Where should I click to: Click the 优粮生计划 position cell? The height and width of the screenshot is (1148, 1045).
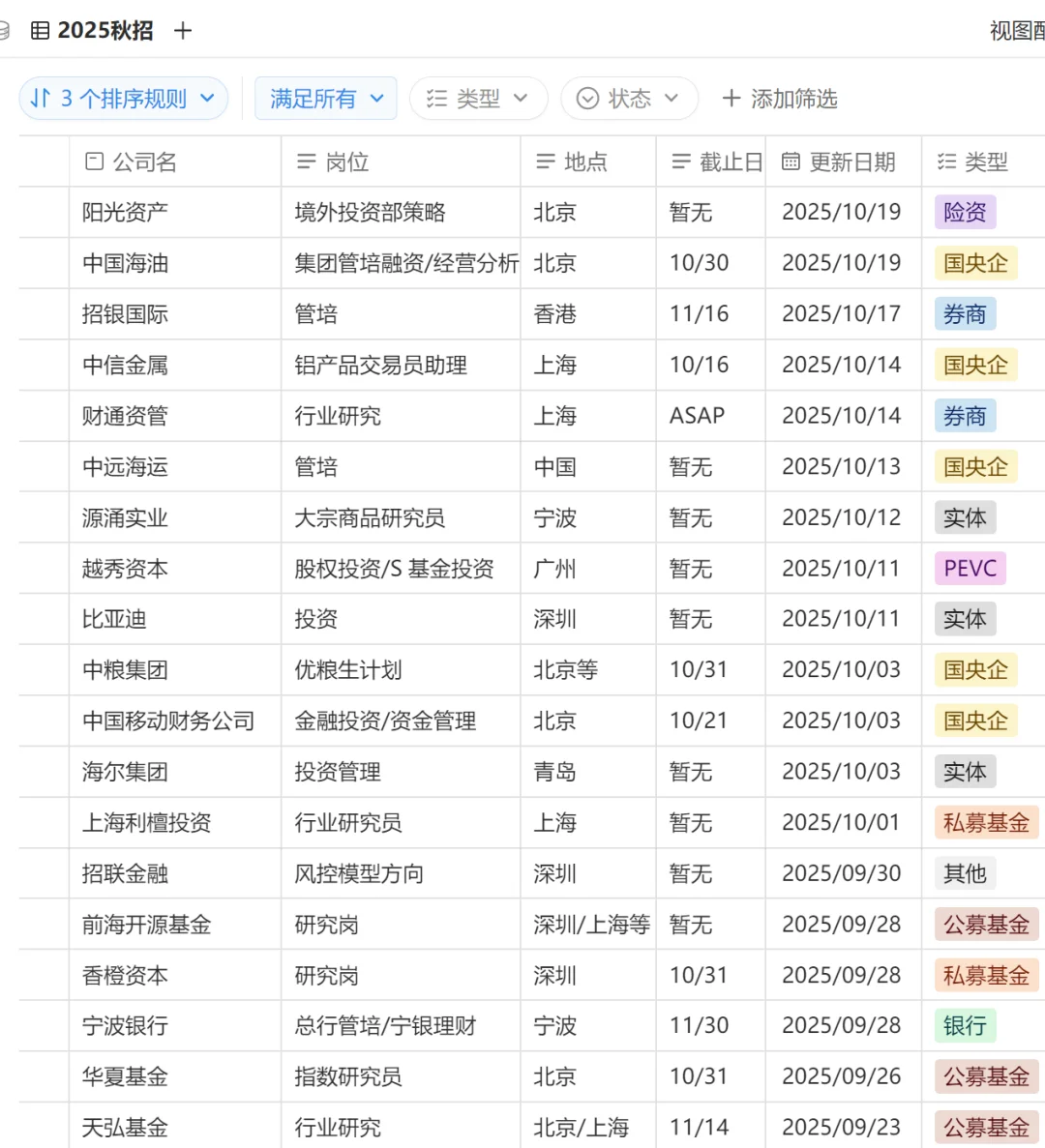(x=401, y=670)
